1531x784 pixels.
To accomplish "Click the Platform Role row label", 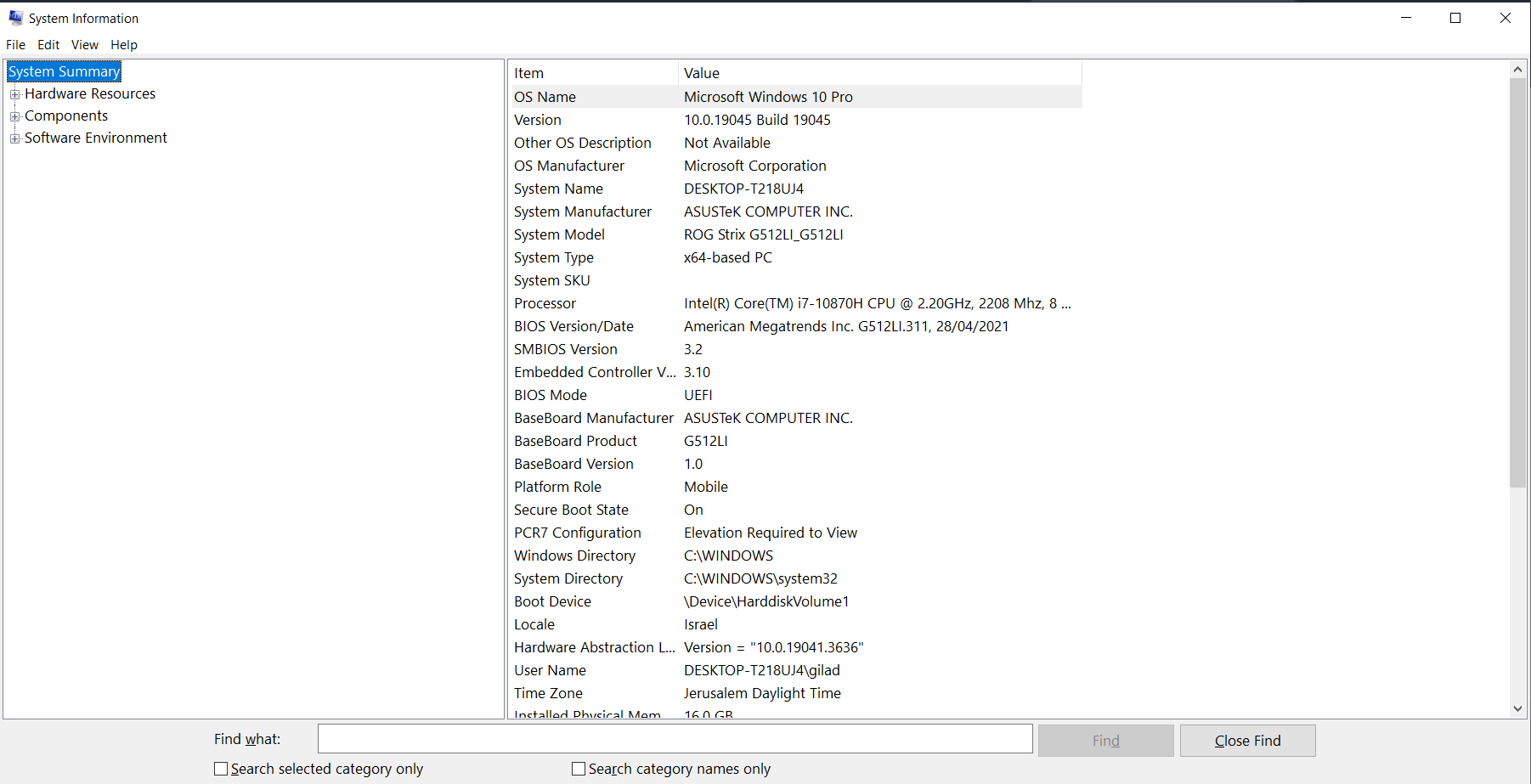I will coord(557,487).
